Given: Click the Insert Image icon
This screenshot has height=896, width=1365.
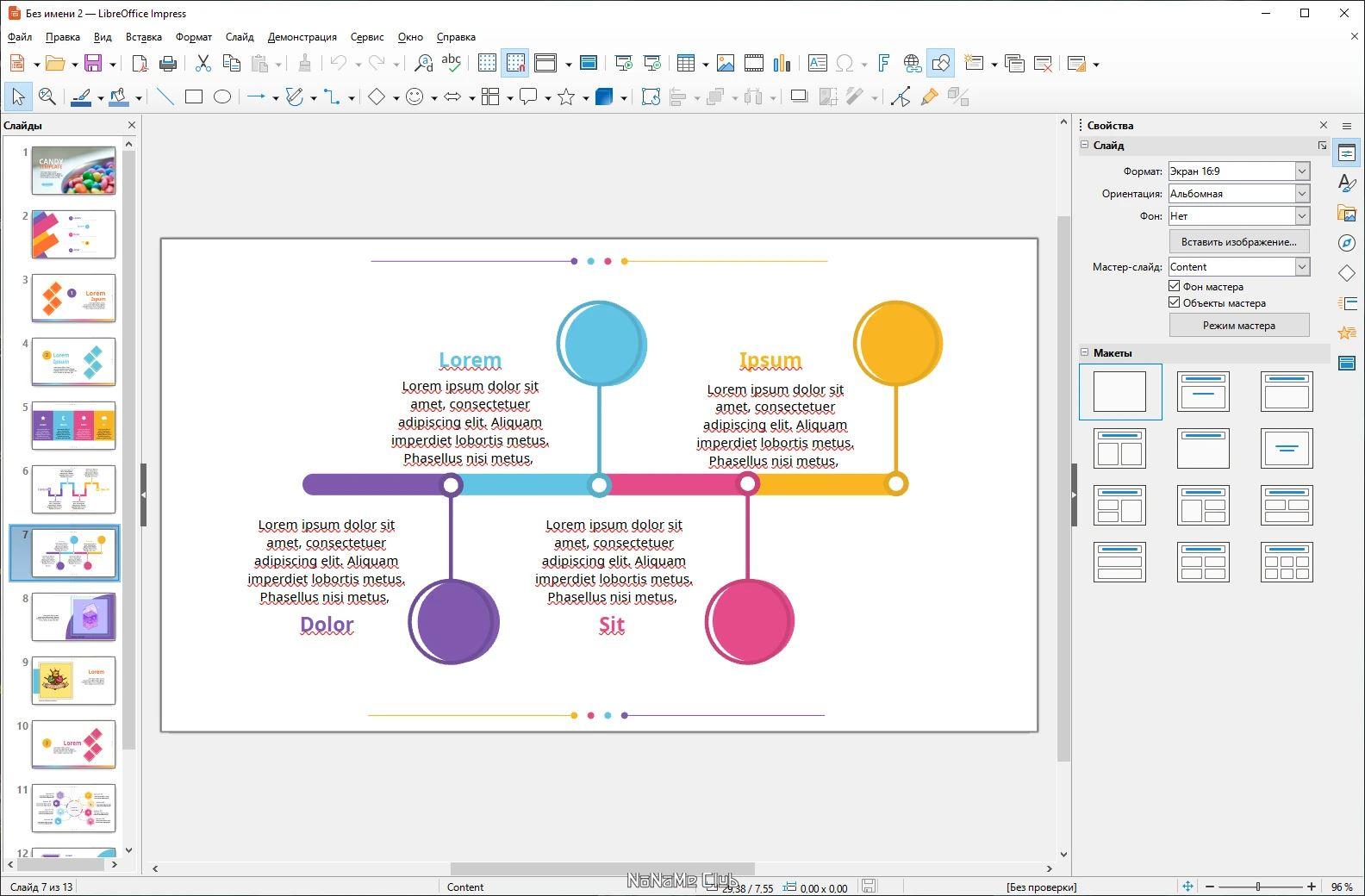Looking at the screenshot, I should coord(726,63).
